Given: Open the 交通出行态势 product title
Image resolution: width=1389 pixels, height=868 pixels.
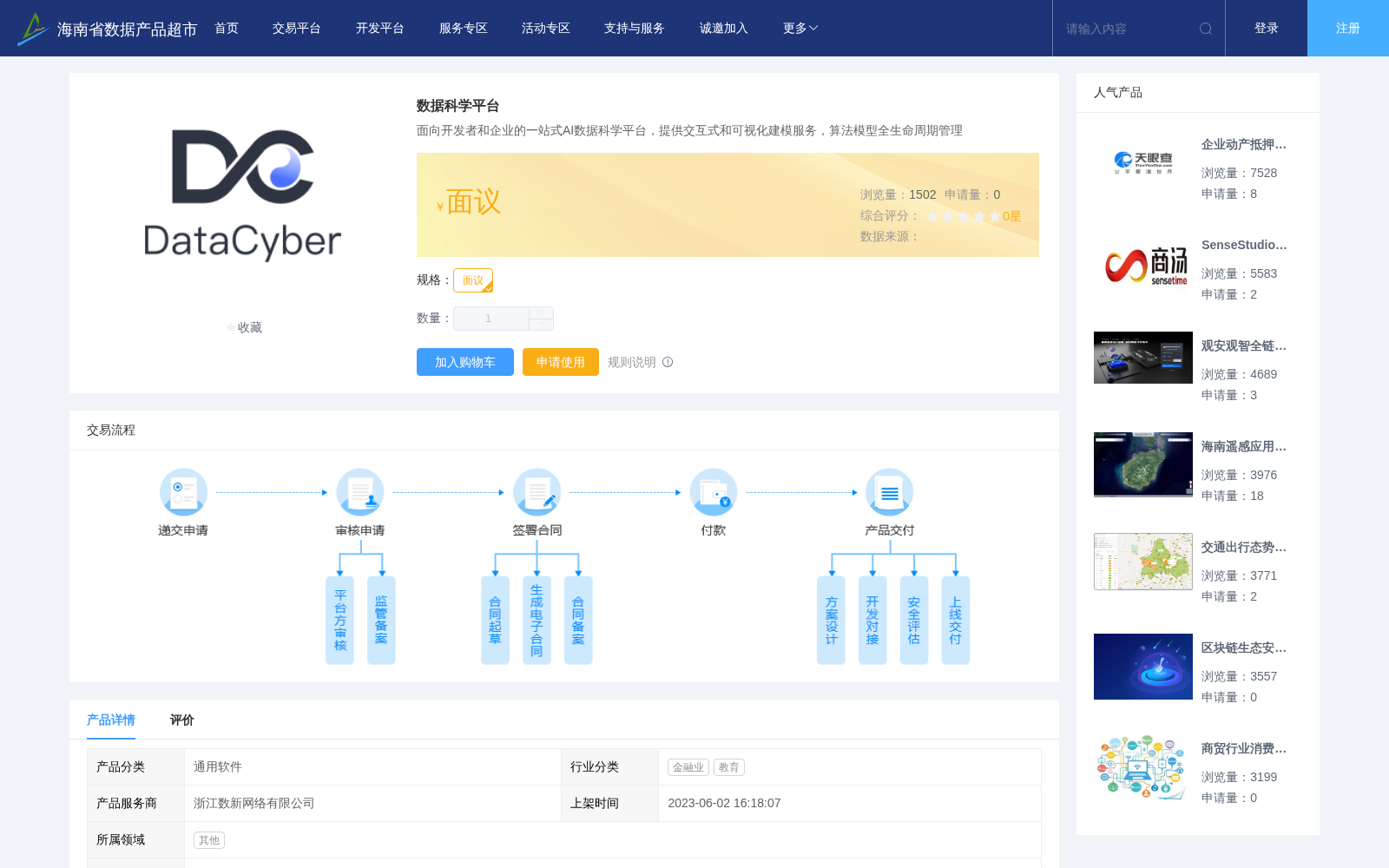Looking at the screenshot, I should [1244, 548].
